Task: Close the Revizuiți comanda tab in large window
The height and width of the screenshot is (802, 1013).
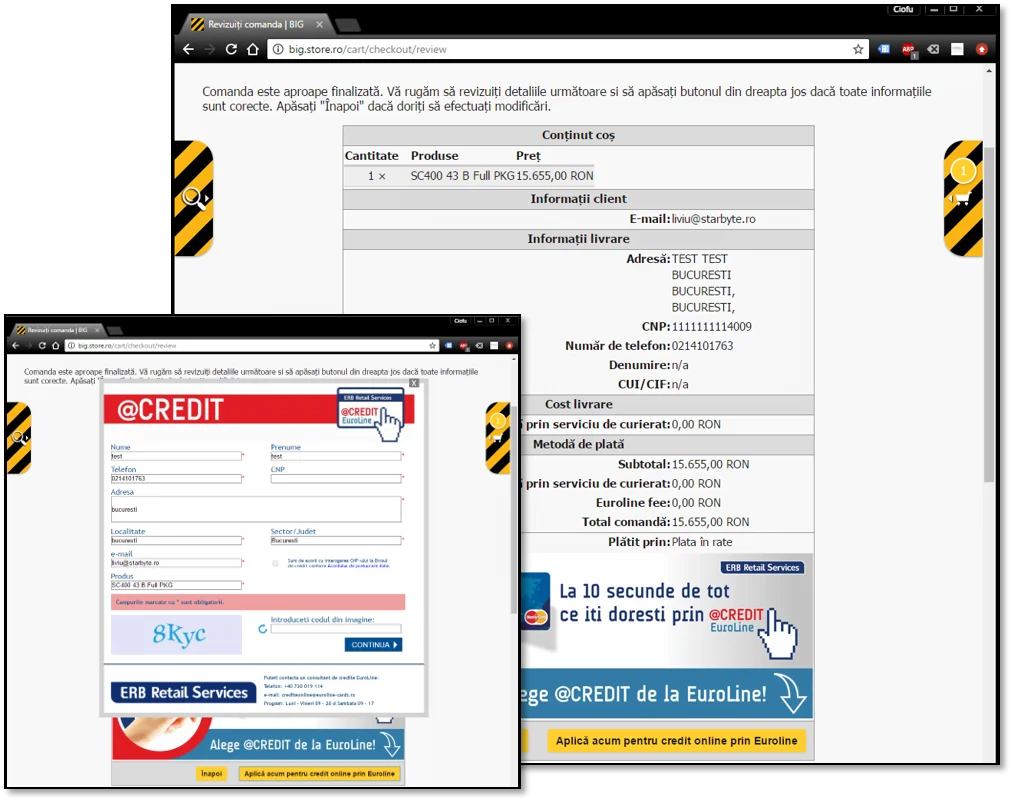Action: 319,25
